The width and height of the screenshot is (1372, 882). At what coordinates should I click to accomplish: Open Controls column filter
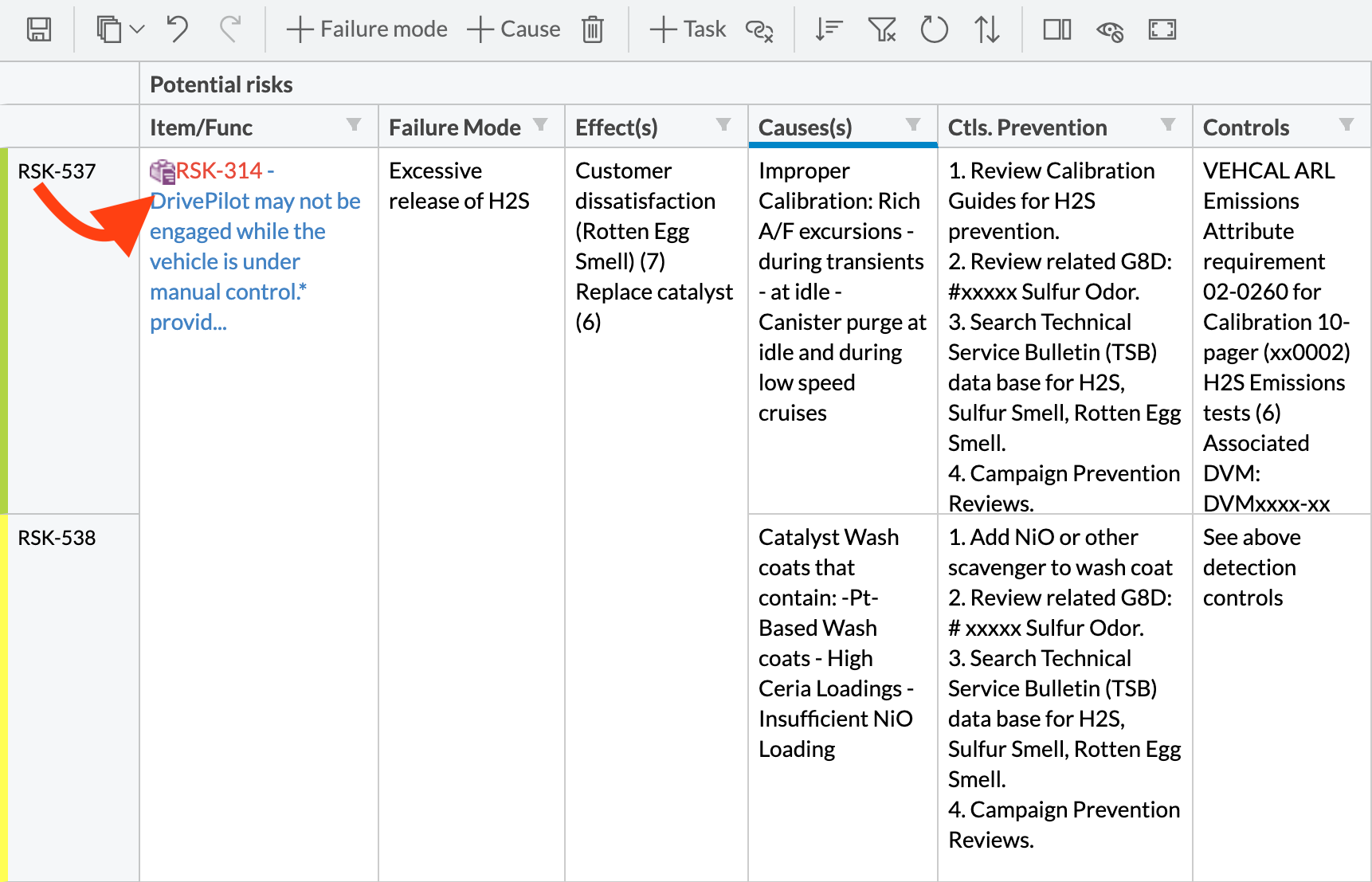click(1347, 124)
